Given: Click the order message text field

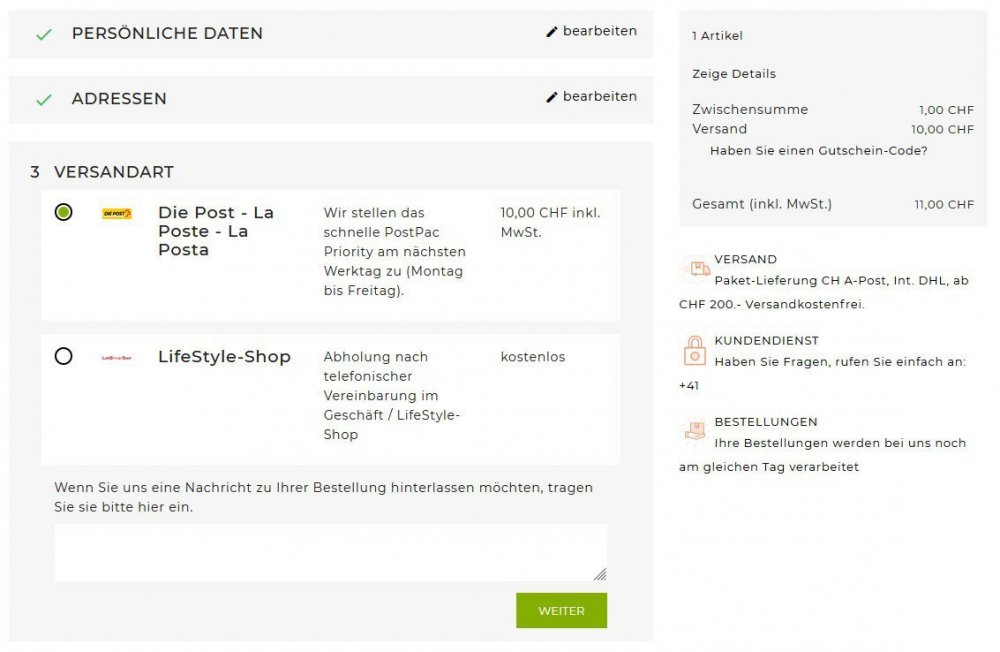Looking at the screenshot, I should 330,550.
